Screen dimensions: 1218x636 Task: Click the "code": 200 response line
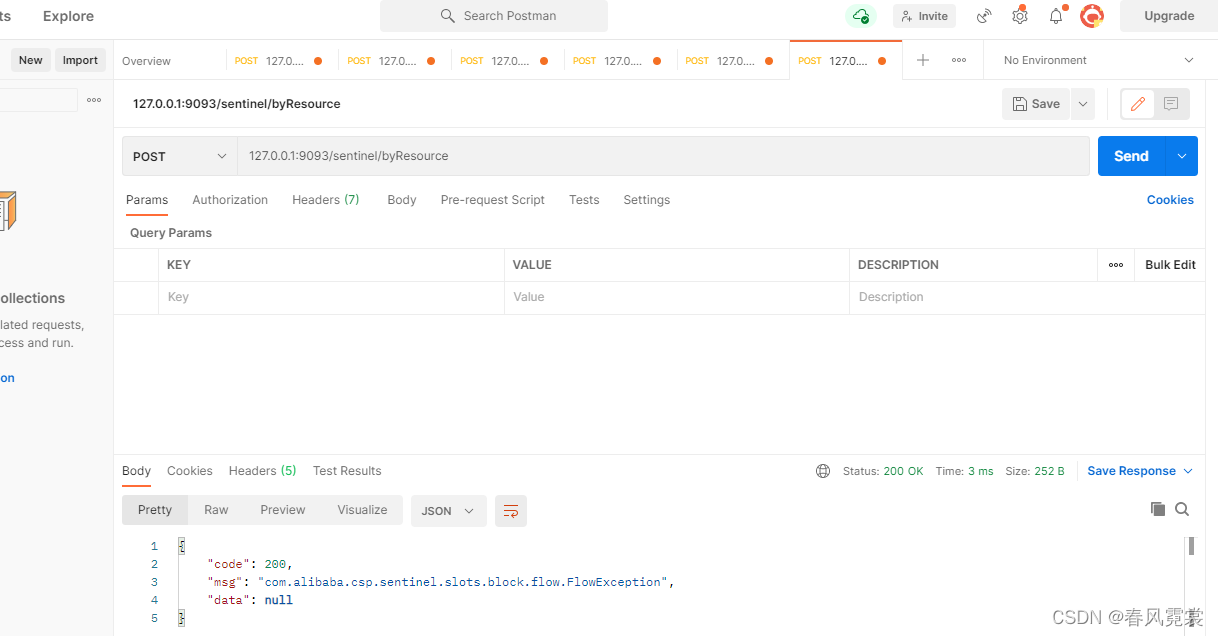pos(250,564)
